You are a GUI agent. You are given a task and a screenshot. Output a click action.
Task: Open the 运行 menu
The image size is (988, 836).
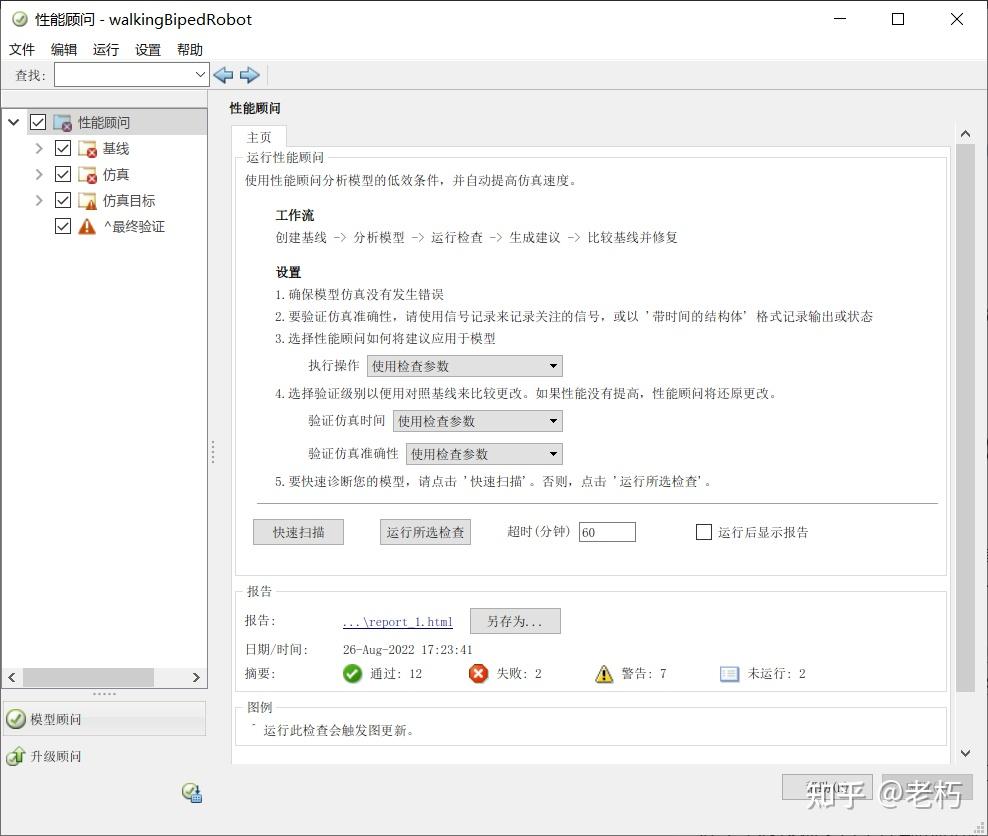[x=106, y=48]
